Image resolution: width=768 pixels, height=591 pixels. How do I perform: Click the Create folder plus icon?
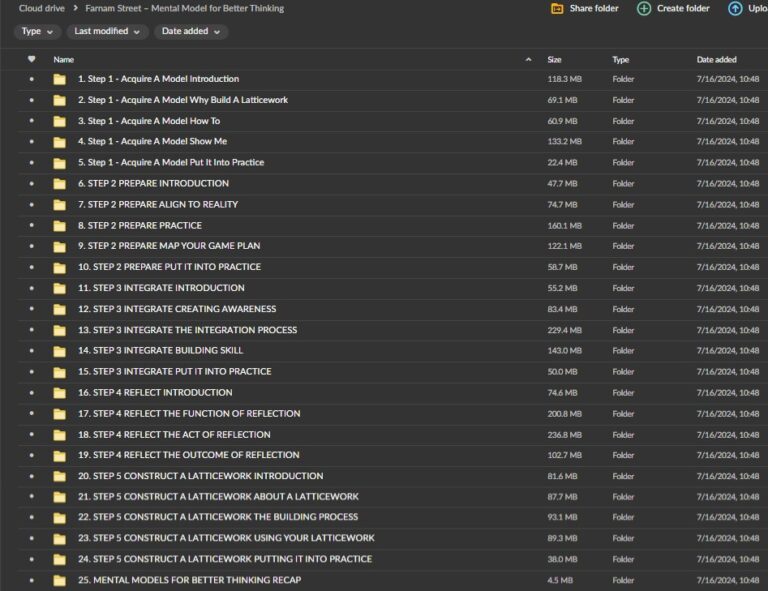point(644,9)
